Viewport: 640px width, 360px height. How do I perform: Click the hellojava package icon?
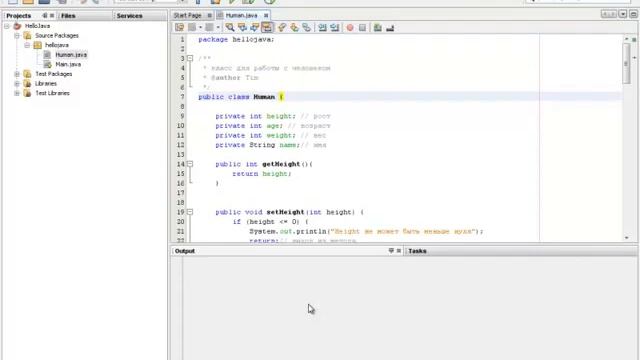tap(38, 45)
